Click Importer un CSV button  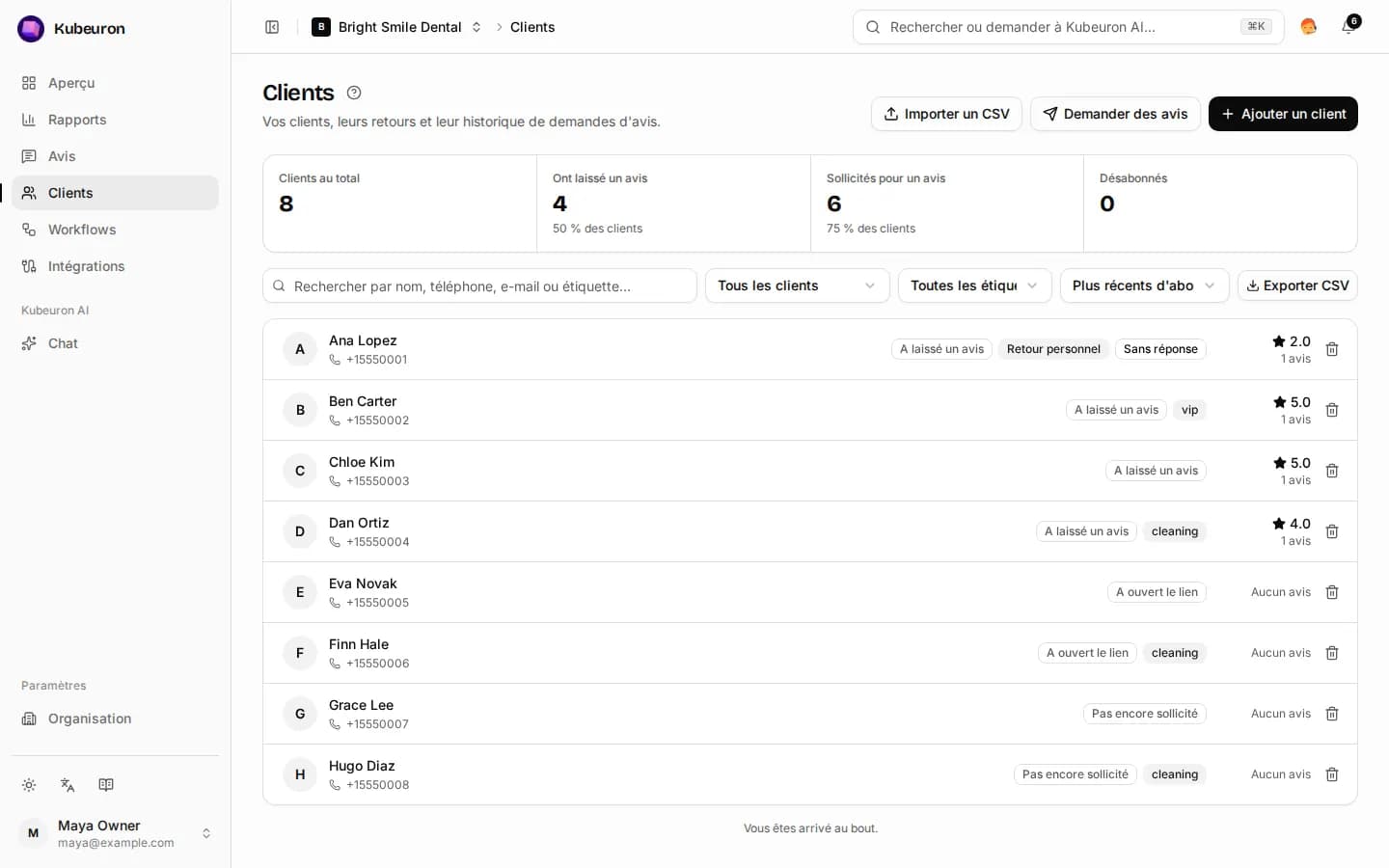(x=946, y=114)
